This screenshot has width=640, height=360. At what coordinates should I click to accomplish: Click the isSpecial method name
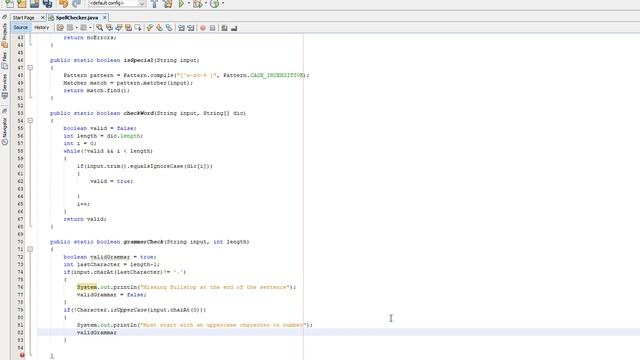pos(139,60)
